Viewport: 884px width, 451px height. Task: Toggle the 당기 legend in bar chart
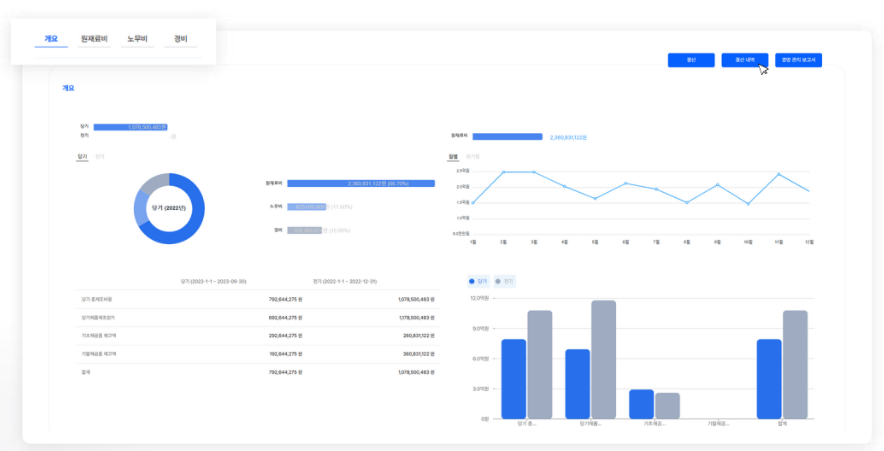[x=479, y=282]
